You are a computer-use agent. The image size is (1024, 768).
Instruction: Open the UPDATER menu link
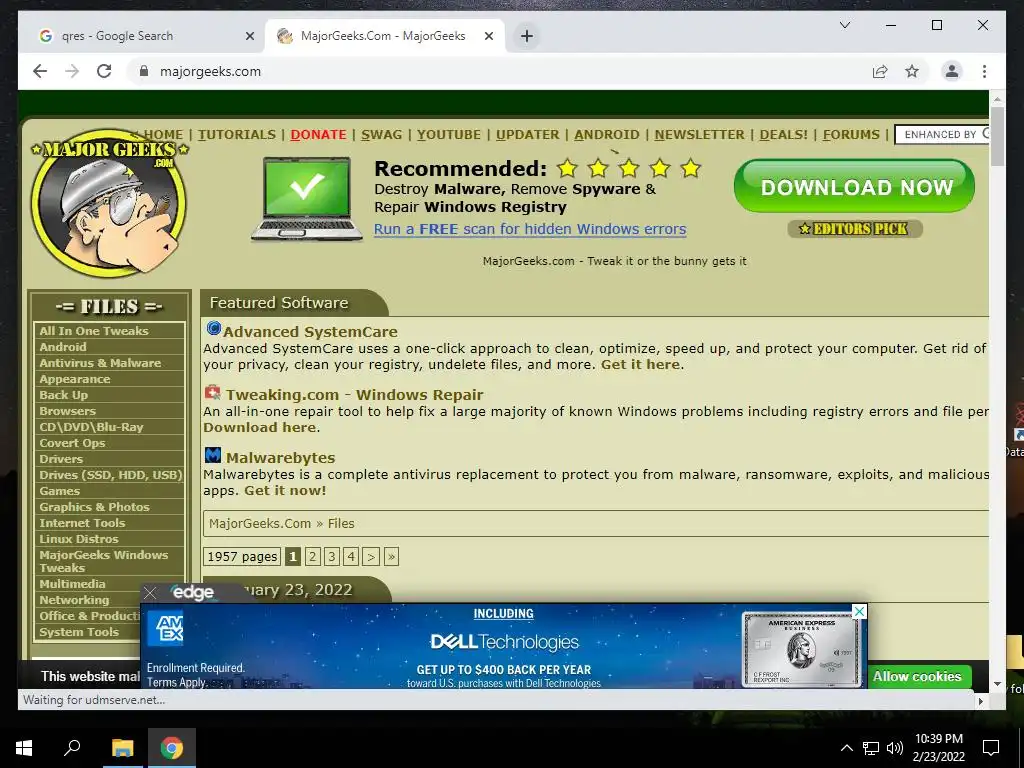pyautogui.click(x=528, y=135)
